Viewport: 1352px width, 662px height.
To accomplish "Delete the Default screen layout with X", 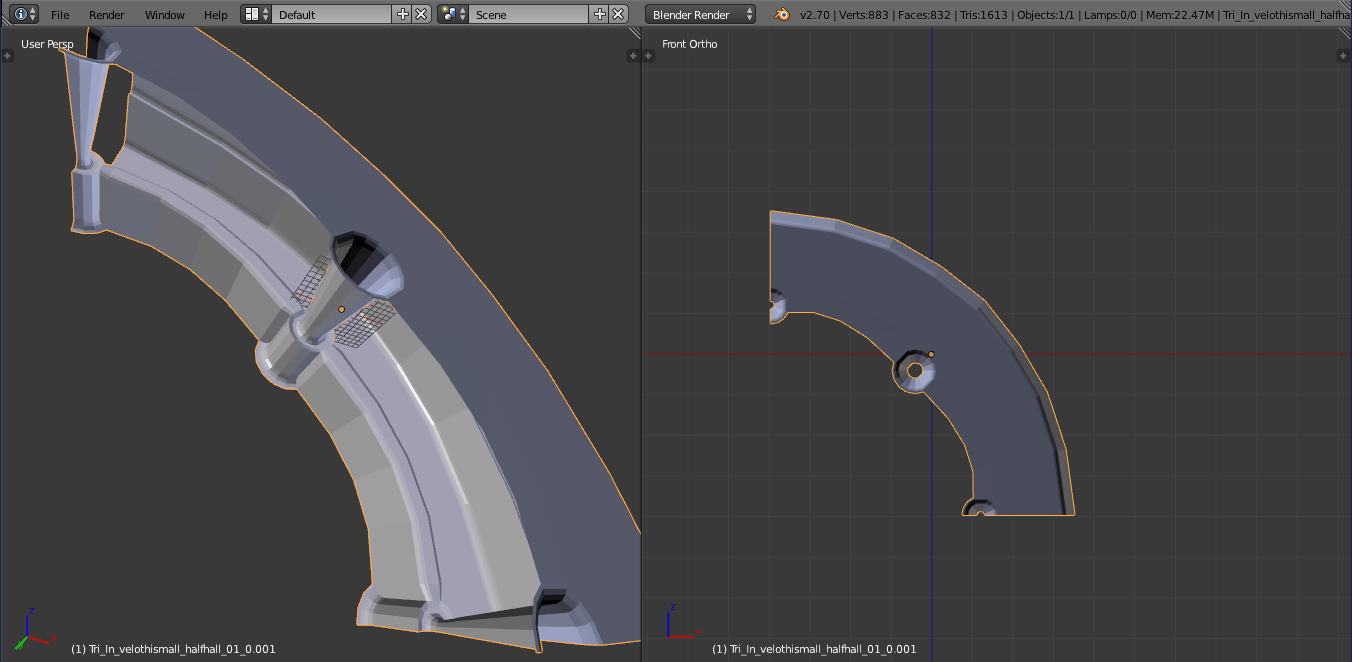I will click(x=421, y=14).
